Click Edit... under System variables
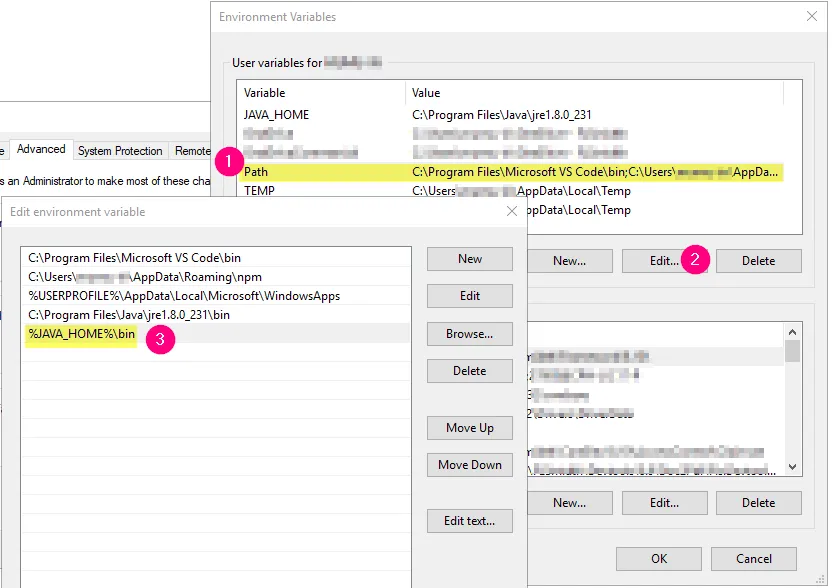 click(664, 503)
